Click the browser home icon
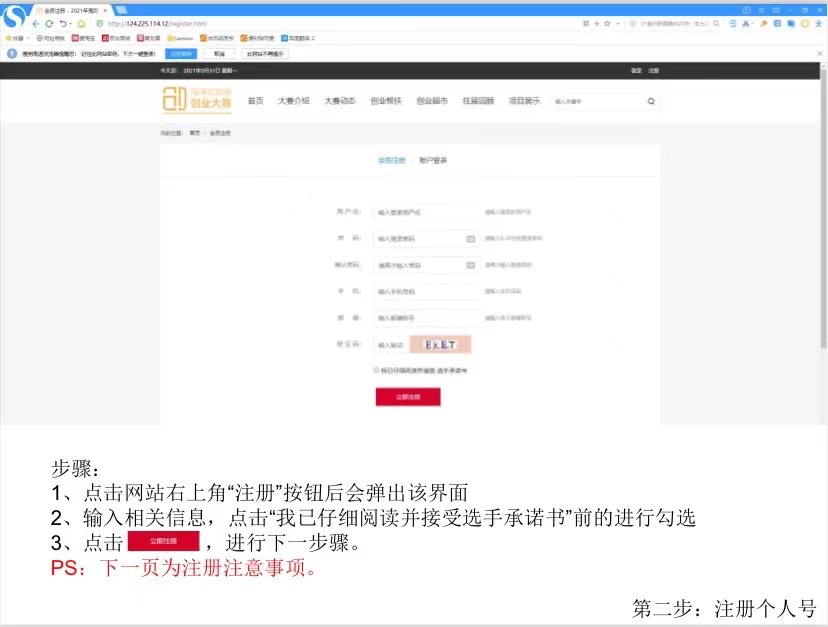This screenshot has width=828, height=627. [81, 23]
